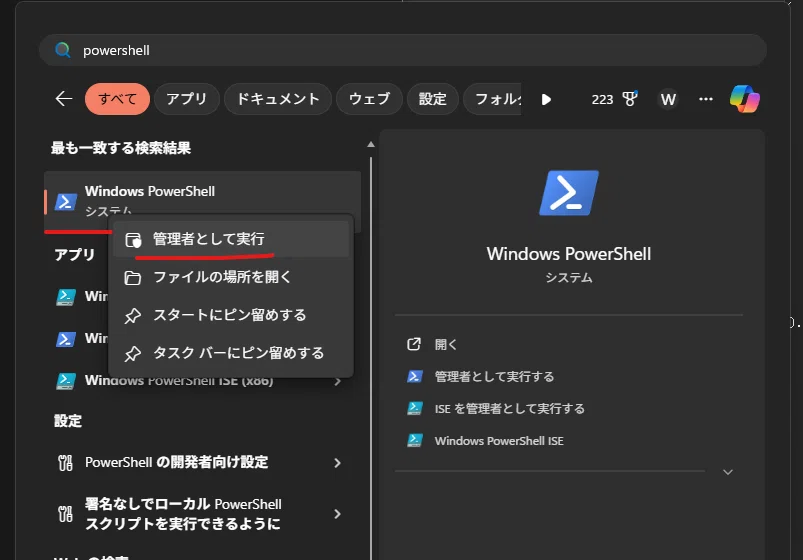
Task: Click the folder icon beside ファイルの場所を開く
Action: pos(133,278)
